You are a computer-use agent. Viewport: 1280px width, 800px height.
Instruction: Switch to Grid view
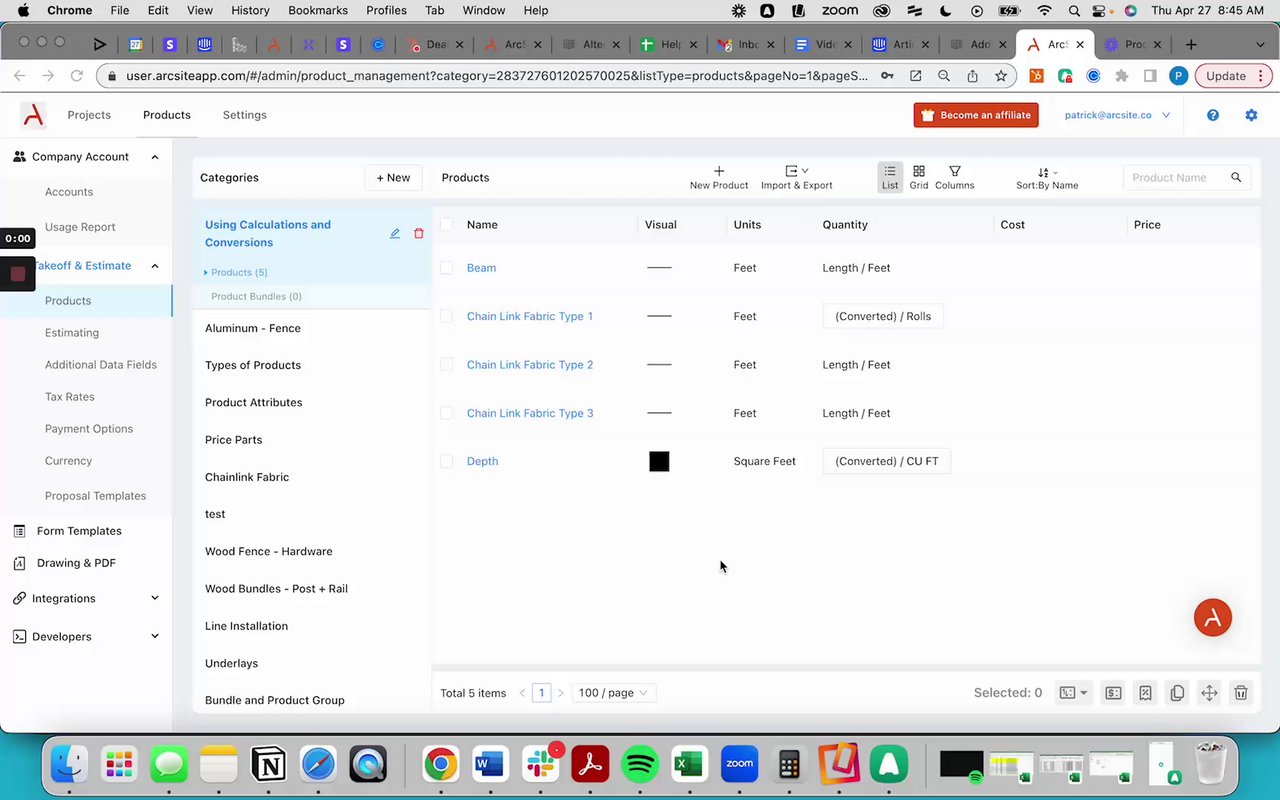[x=919, y=177]
